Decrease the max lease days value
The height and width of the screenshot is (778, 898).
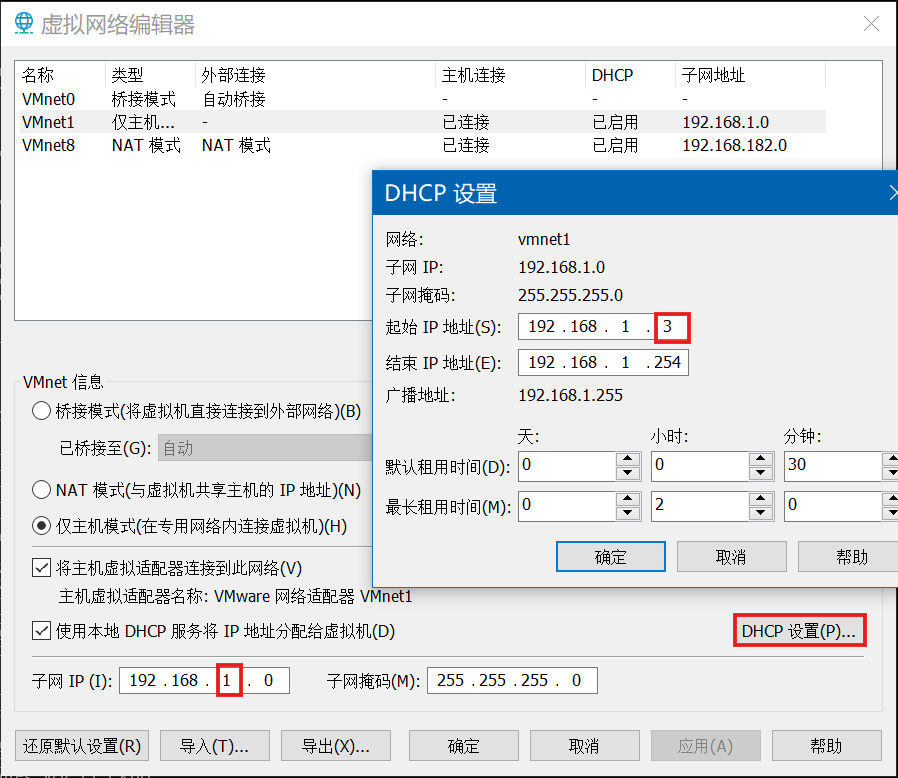click(628, 513)
